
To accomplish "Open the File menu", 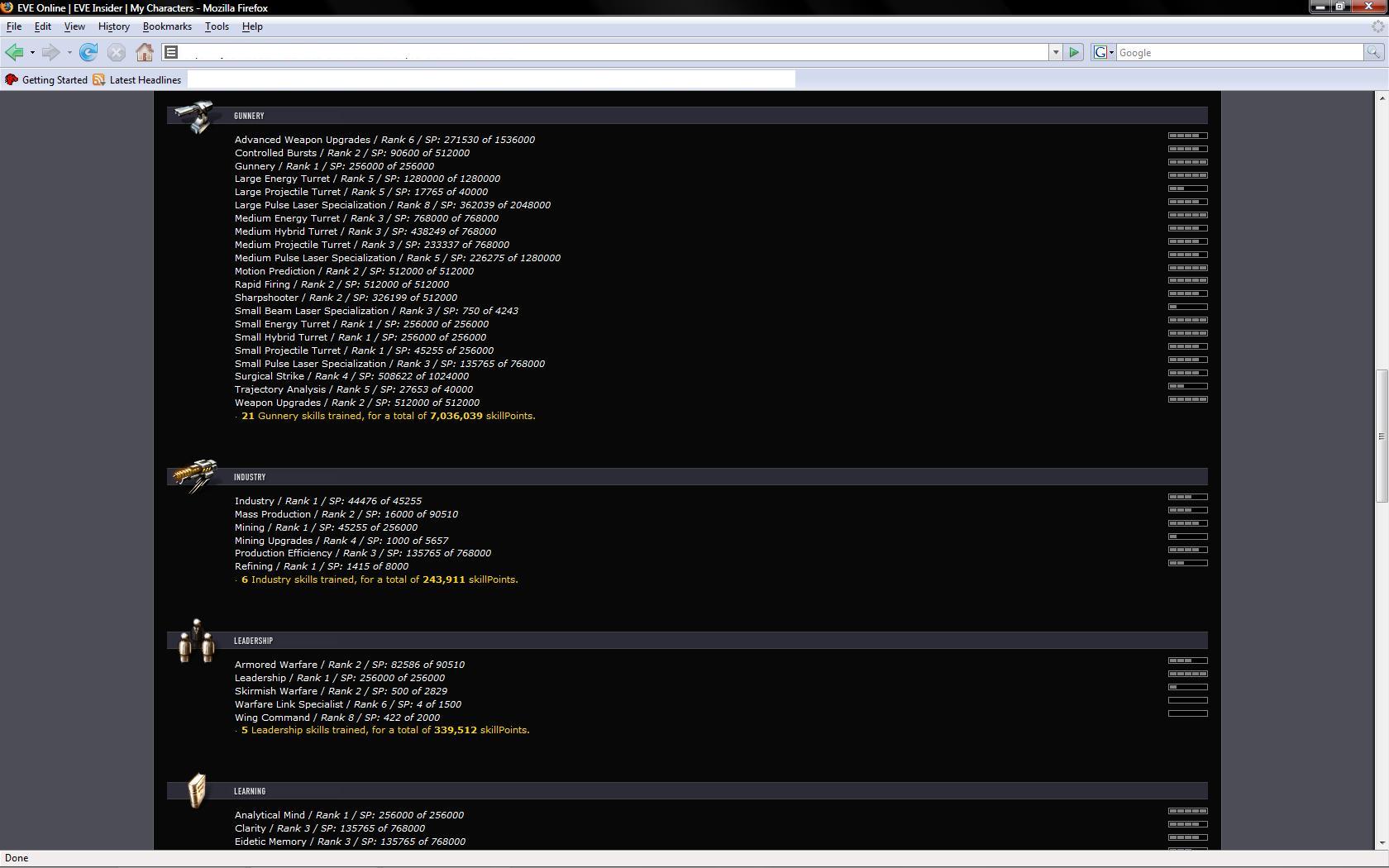I will coord(14,26).
